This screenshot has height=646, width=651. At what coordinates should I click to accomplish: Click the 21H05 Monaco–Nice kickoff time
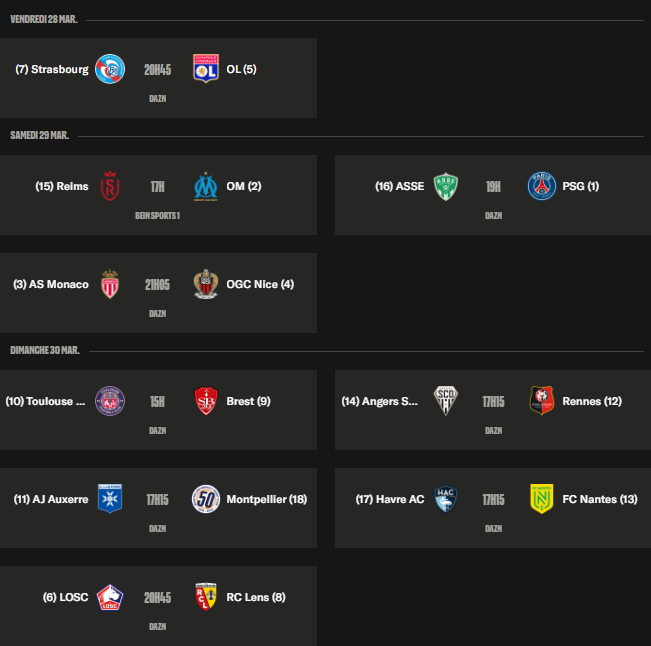157,284
